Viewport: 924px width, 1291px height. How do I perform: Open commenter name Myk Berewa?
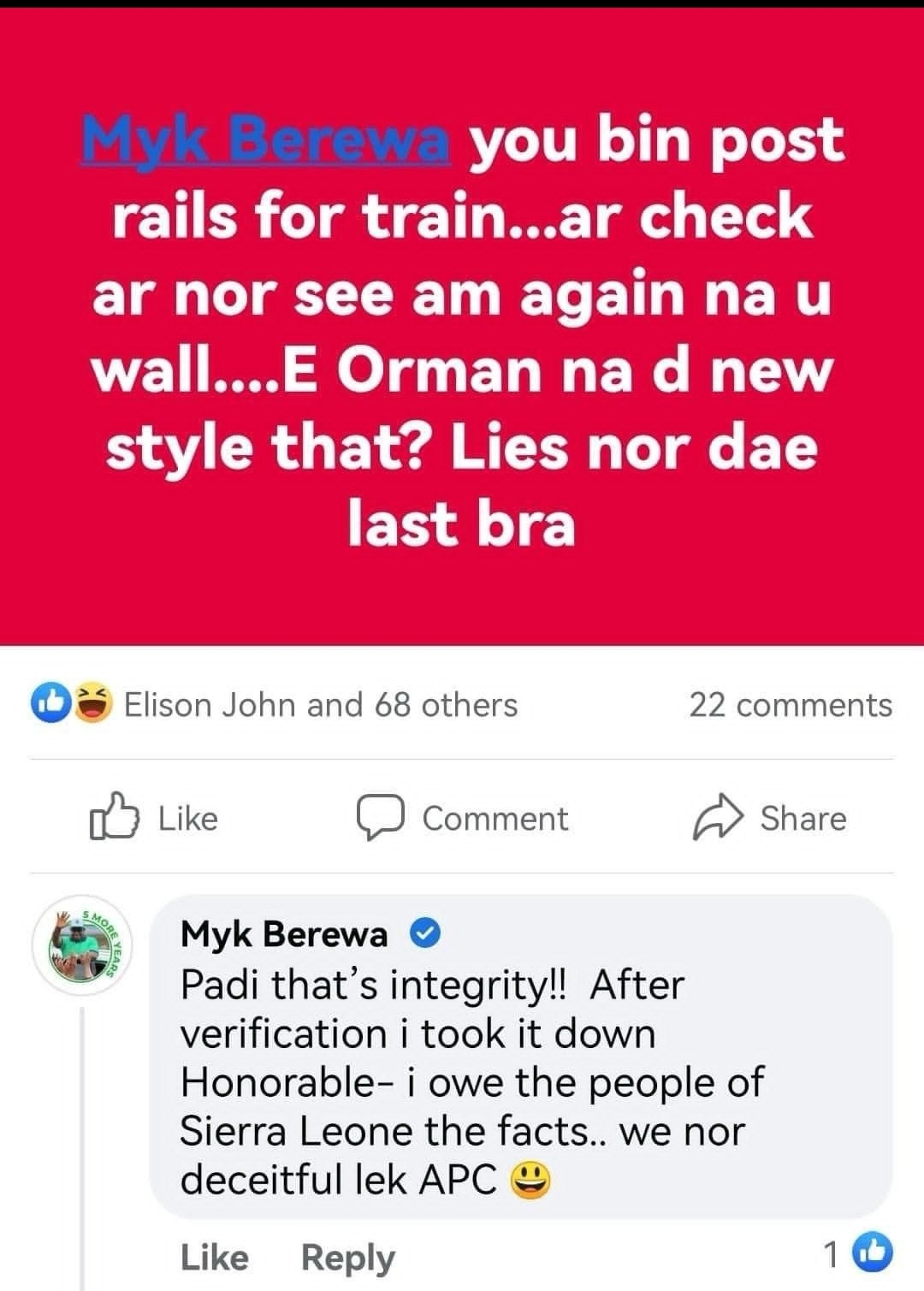click(284, 934)
